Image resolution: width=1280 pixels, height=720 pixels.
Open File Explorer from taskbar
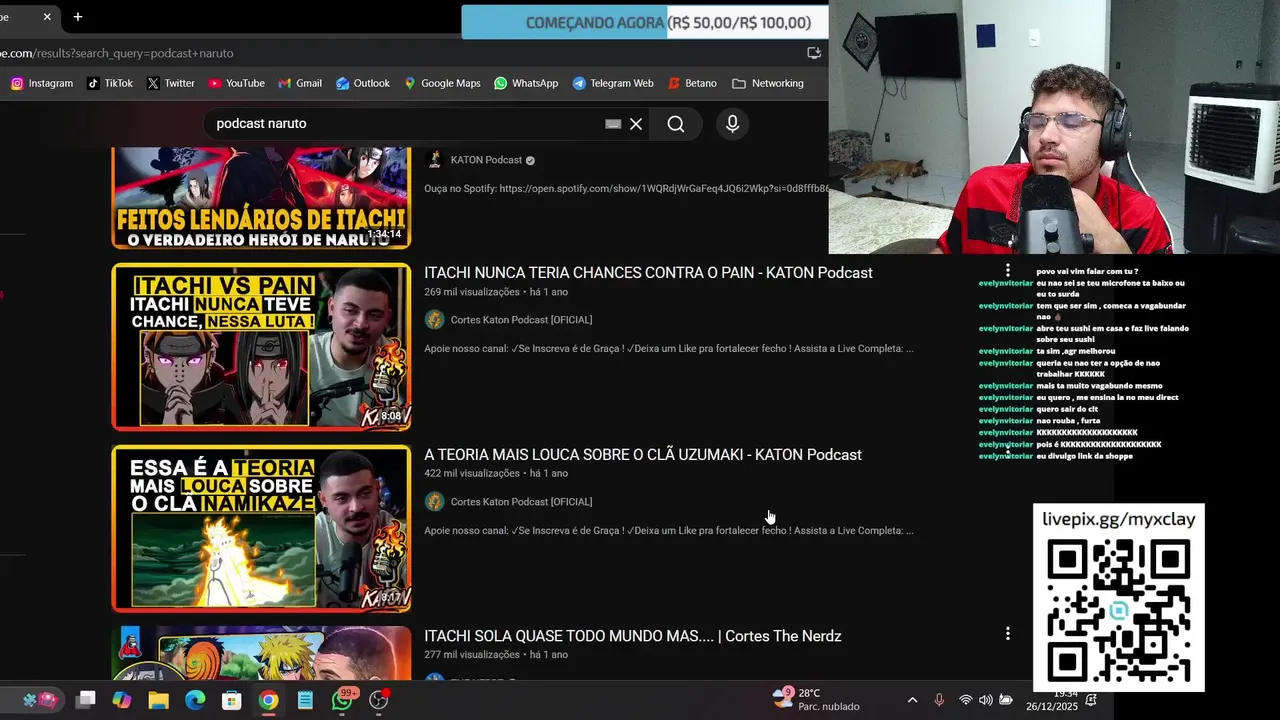click(158, 700)
